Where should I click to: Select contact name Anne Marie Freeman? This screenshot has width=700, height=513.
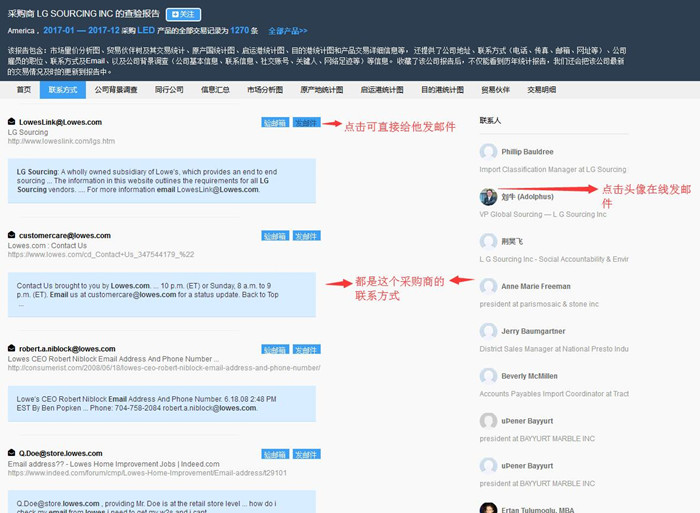[536, 286]
